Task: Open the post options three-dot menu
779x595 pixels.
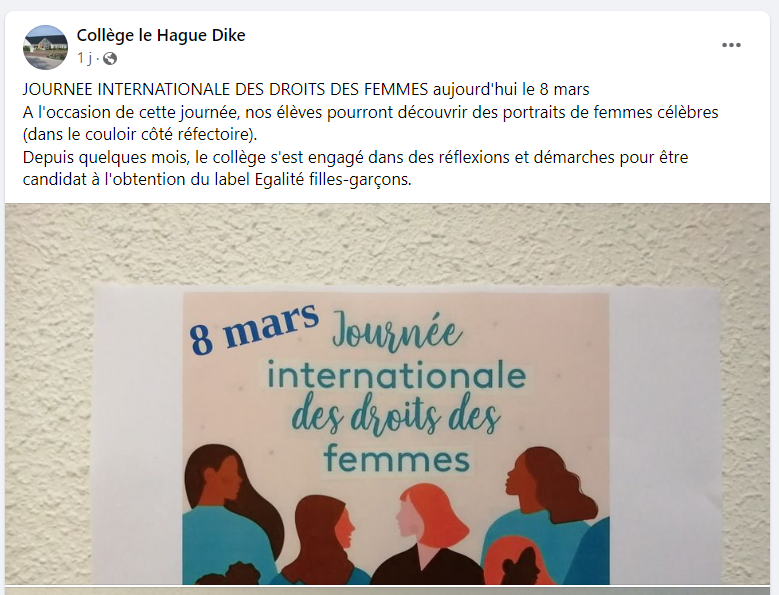Action: tap(731, 45)
